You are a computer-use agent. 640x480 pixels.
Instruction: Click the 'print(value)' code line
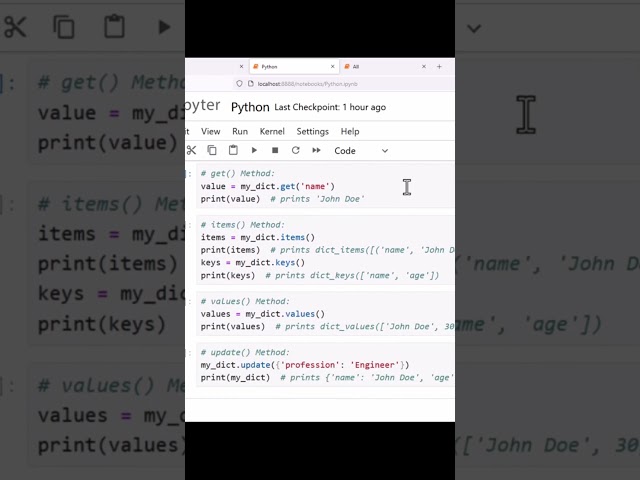(230, 199)
